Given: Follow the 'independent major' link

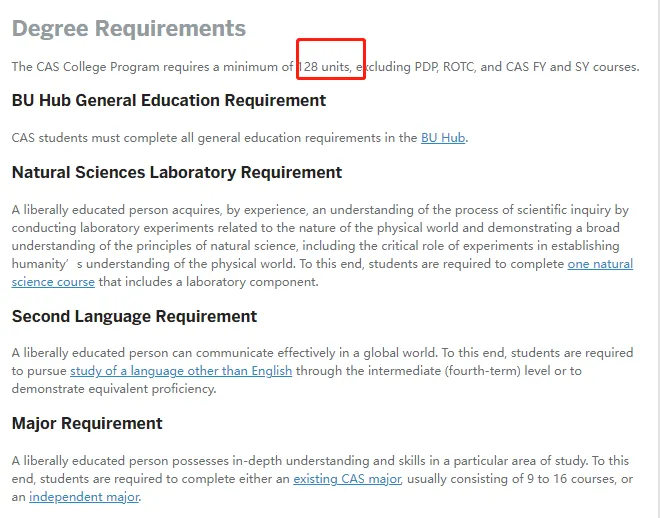Looking at the screenshot, I should 83,497.
